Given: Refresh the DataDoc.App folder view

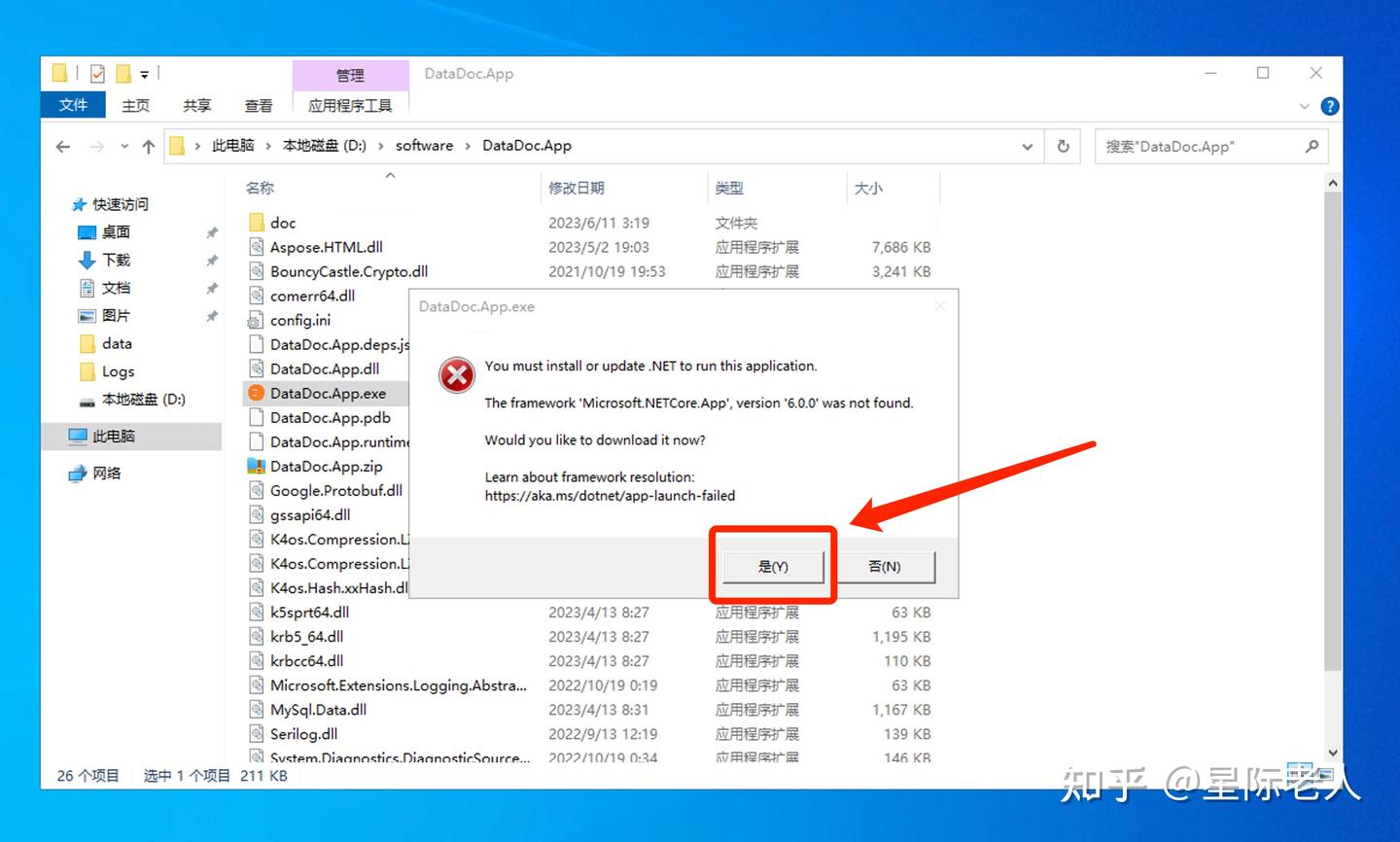Looking at the screenshot, I should pos(1063,146).
